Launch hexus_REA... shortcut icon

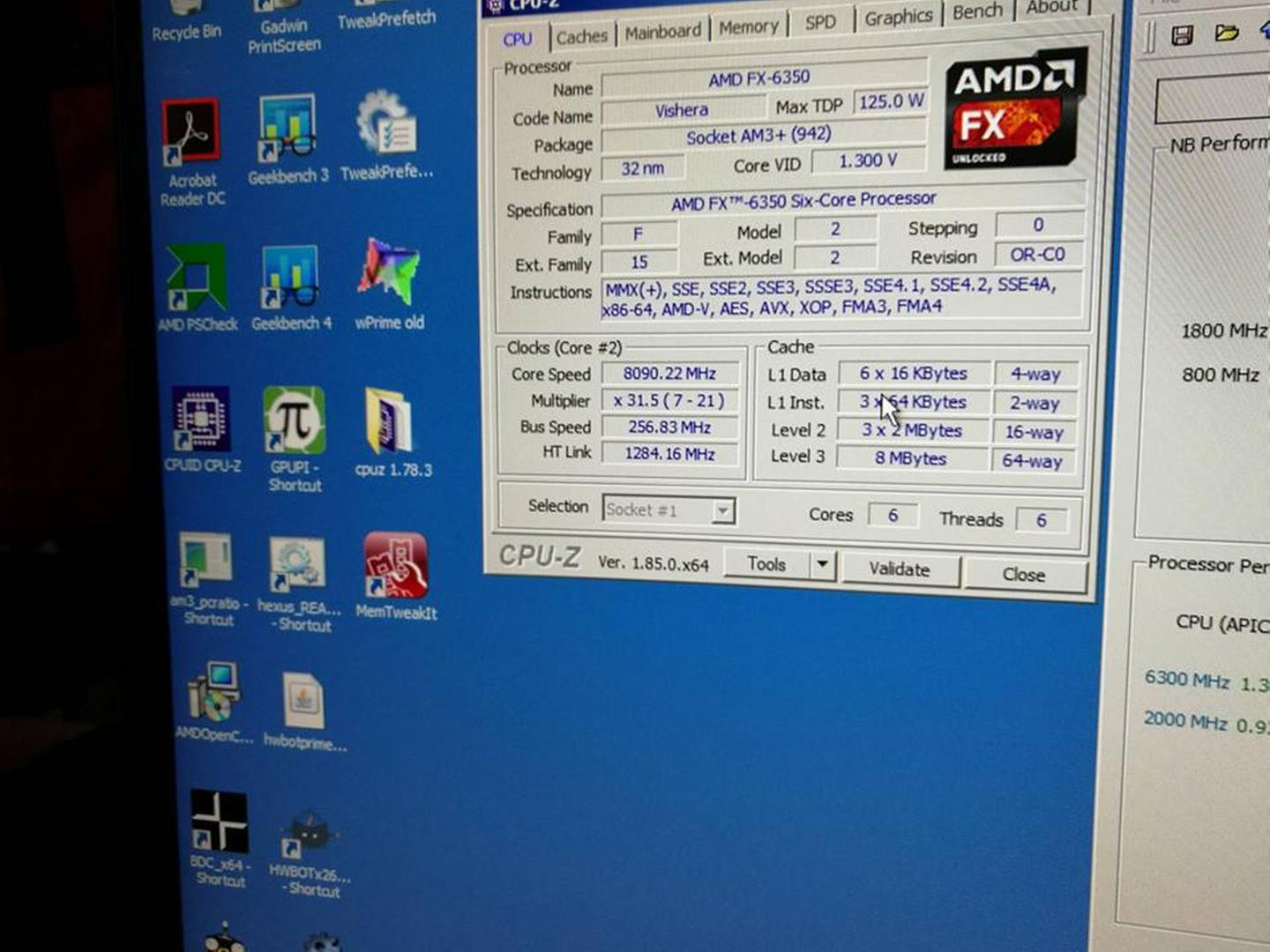(x=300, y=584)
